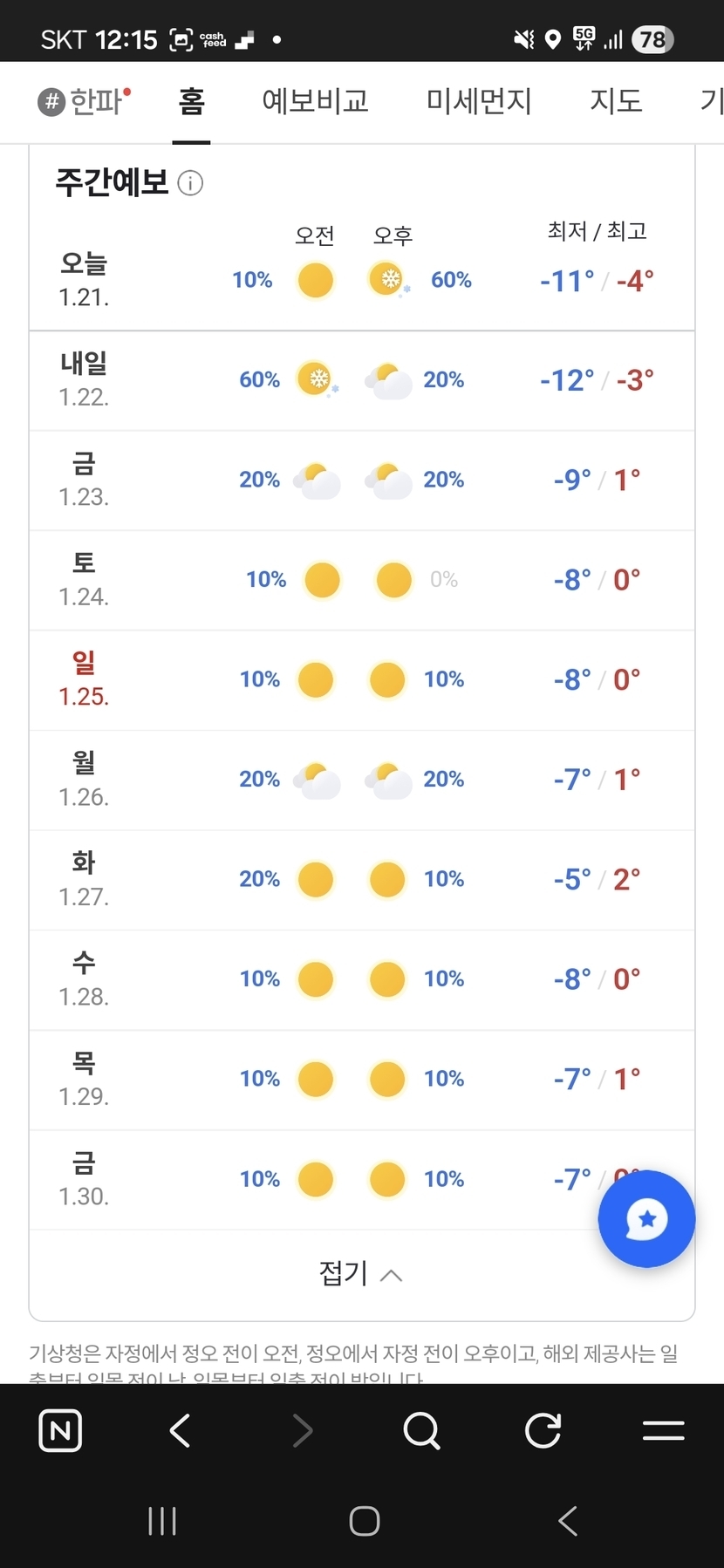Tap the #한파 hashtag tab

click(85, 101)
